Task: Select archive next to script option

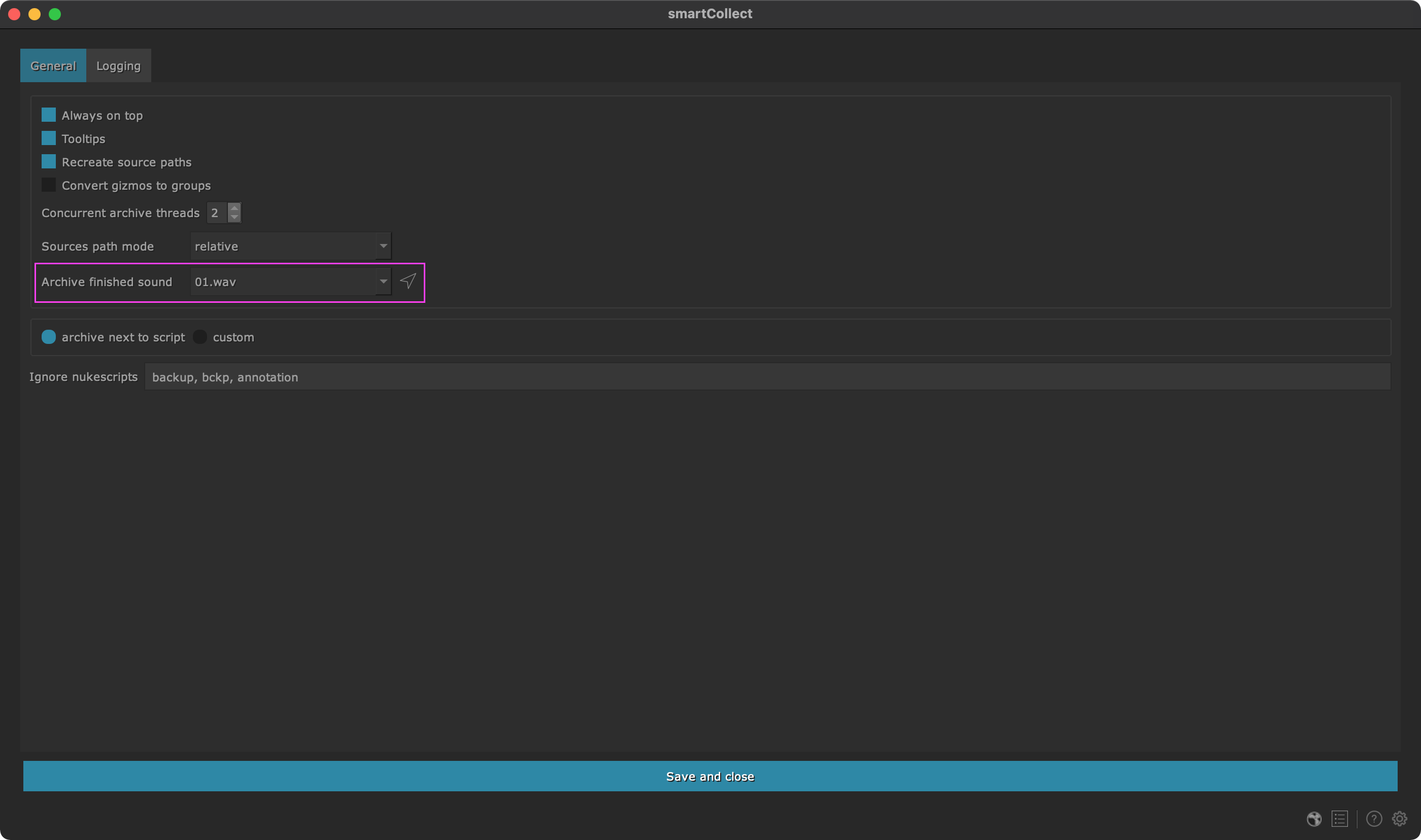Action: click(x=49, y=337)
